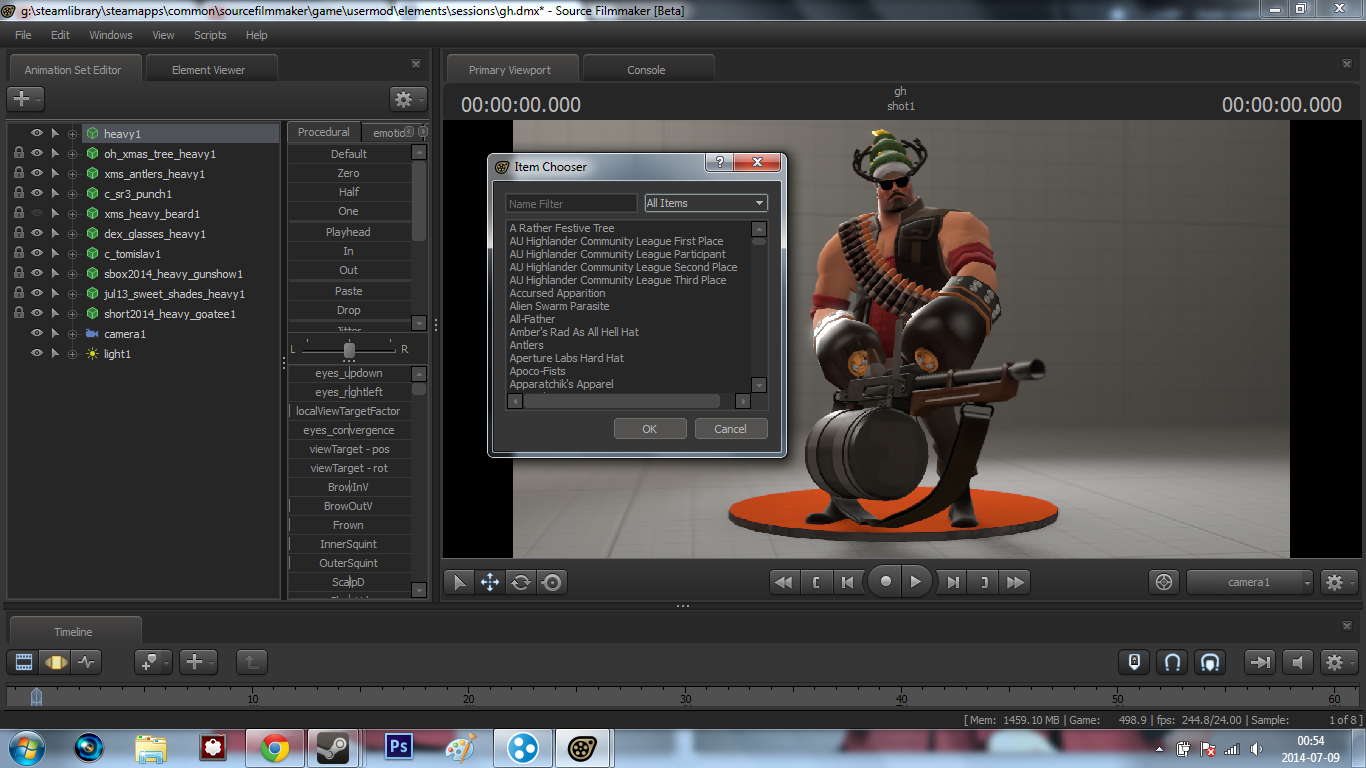The width and height of the screenshot is (1366, 768).
Task: Open the Animation Set Editor gear settings
Action: click(408, 99)
